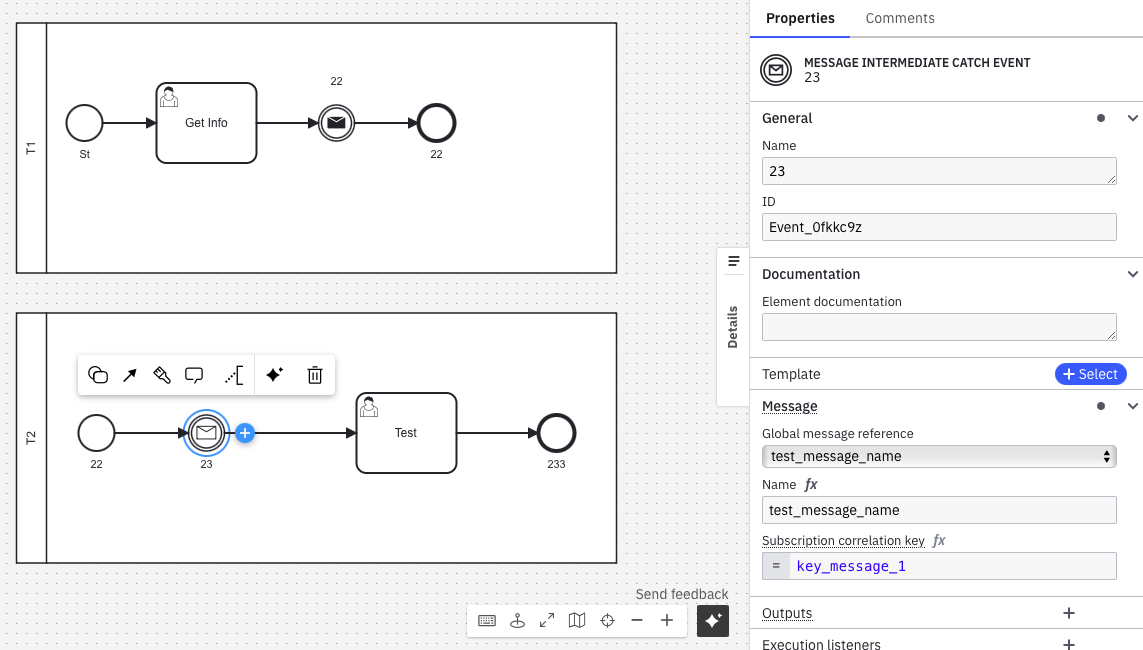
Task: Click the Subscription correlation key field
Action: [953, 566]
